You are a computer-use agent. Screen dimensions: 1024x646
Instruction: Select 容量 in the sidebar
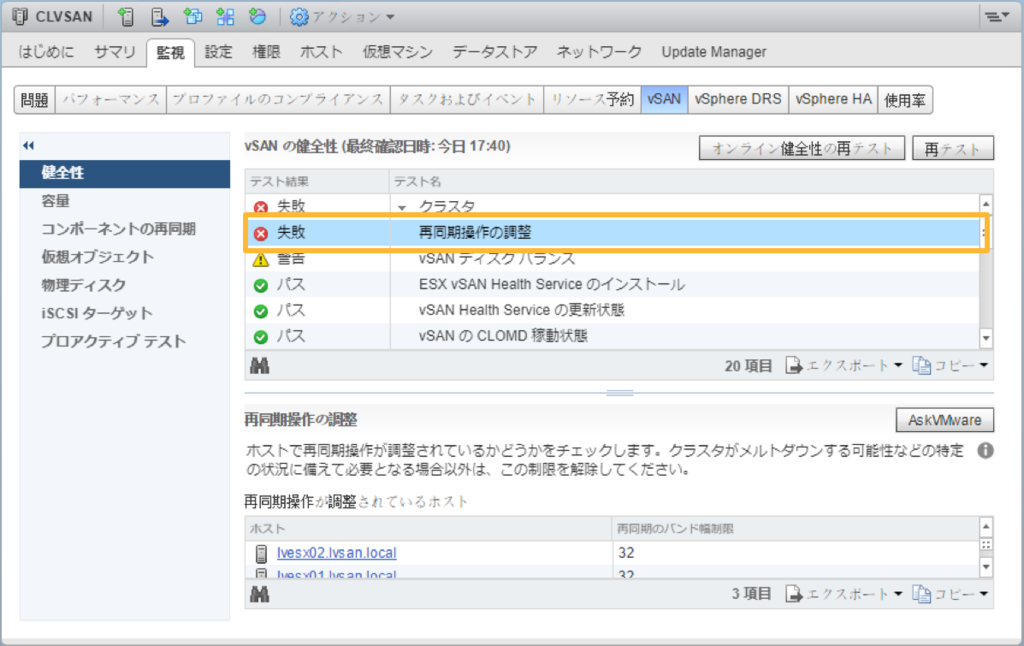(x=125, y=201)
